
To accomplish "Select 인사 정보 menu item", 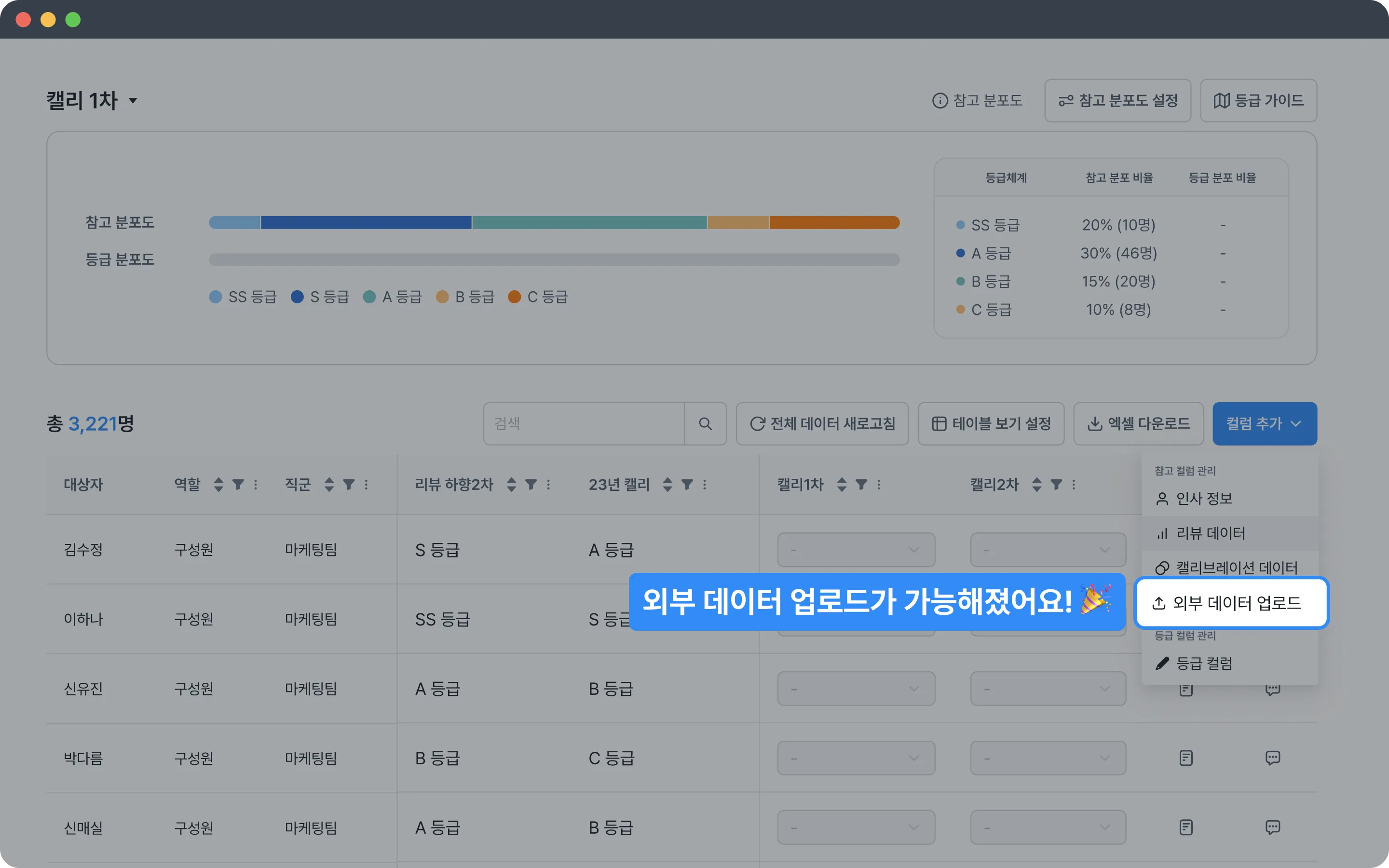I will point(1229,498).
